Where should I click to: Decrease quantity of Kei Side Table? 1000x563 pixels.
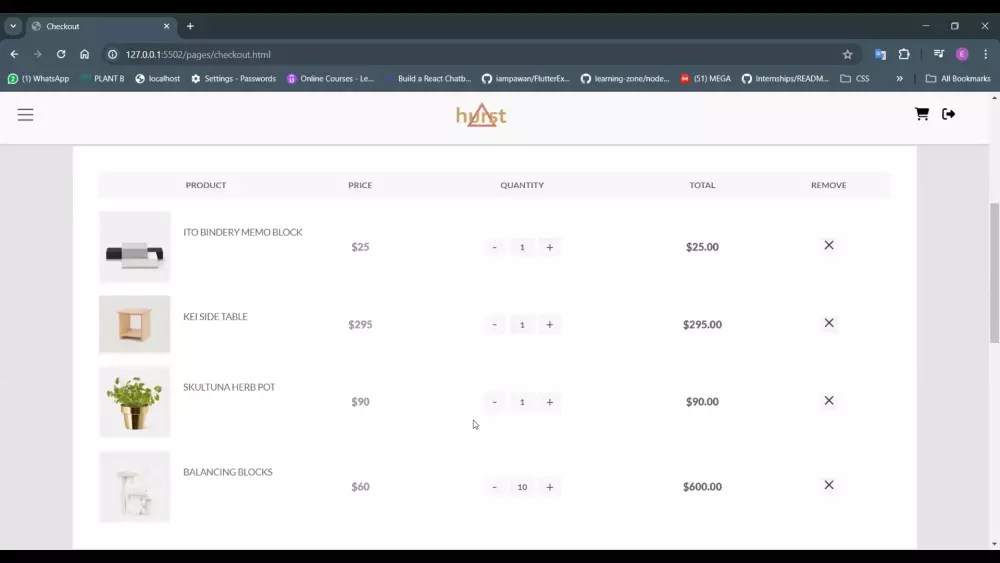[494, 325]
